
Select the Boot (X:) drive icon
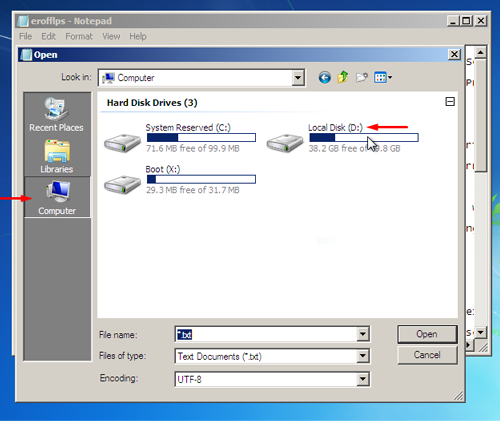click(x=122, y=185)
